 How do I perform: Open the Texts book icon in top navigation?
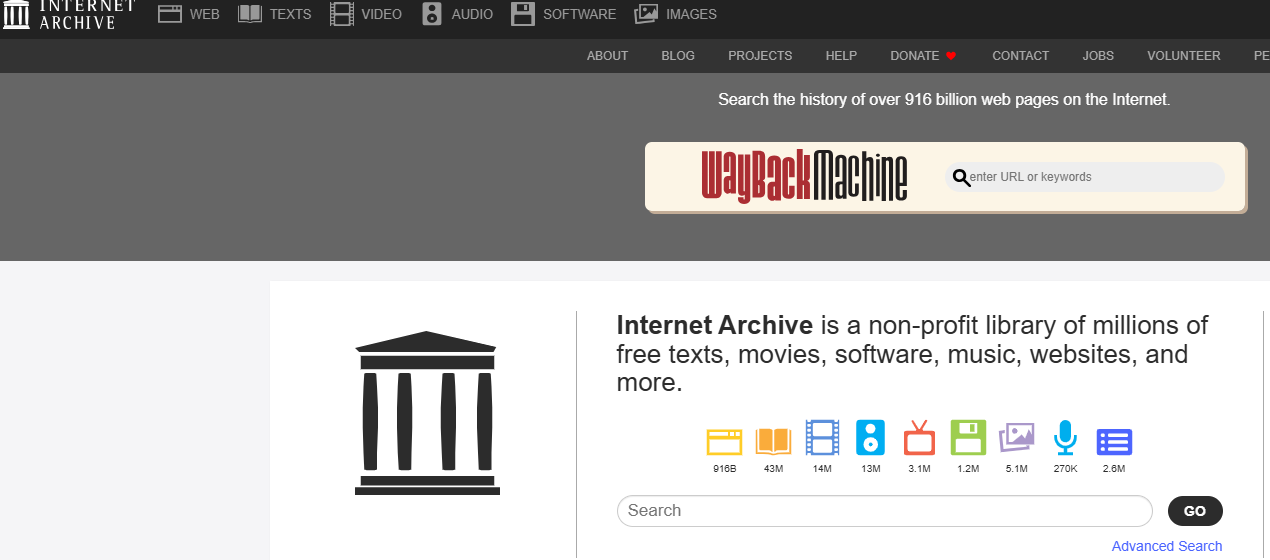[249, 14]
